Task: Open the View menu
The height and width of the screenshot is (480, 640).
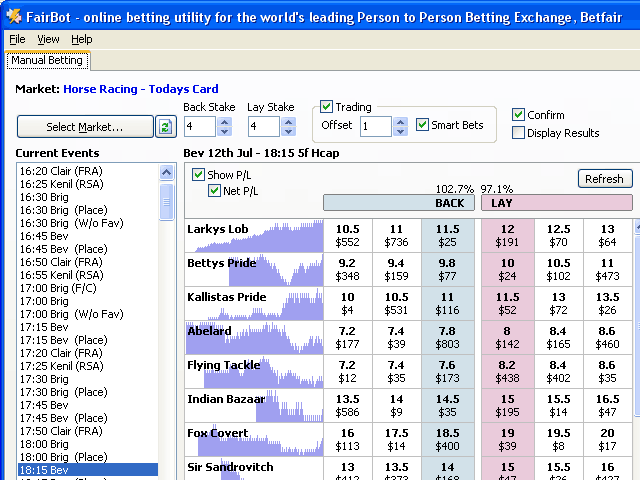Action: (x=48, y=39)
